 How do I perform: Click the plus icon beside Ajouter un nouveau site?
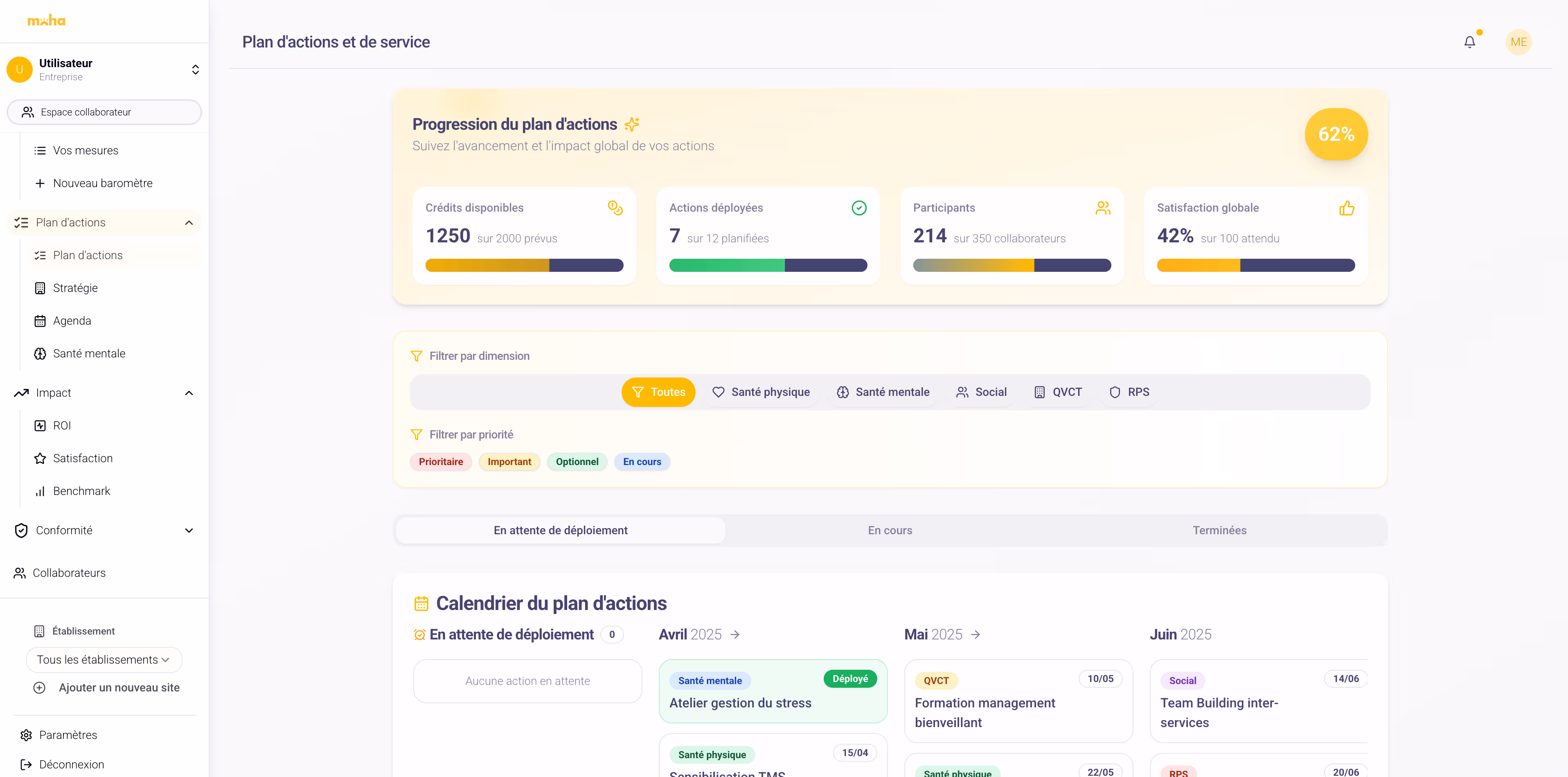click(x=40, y=687)
